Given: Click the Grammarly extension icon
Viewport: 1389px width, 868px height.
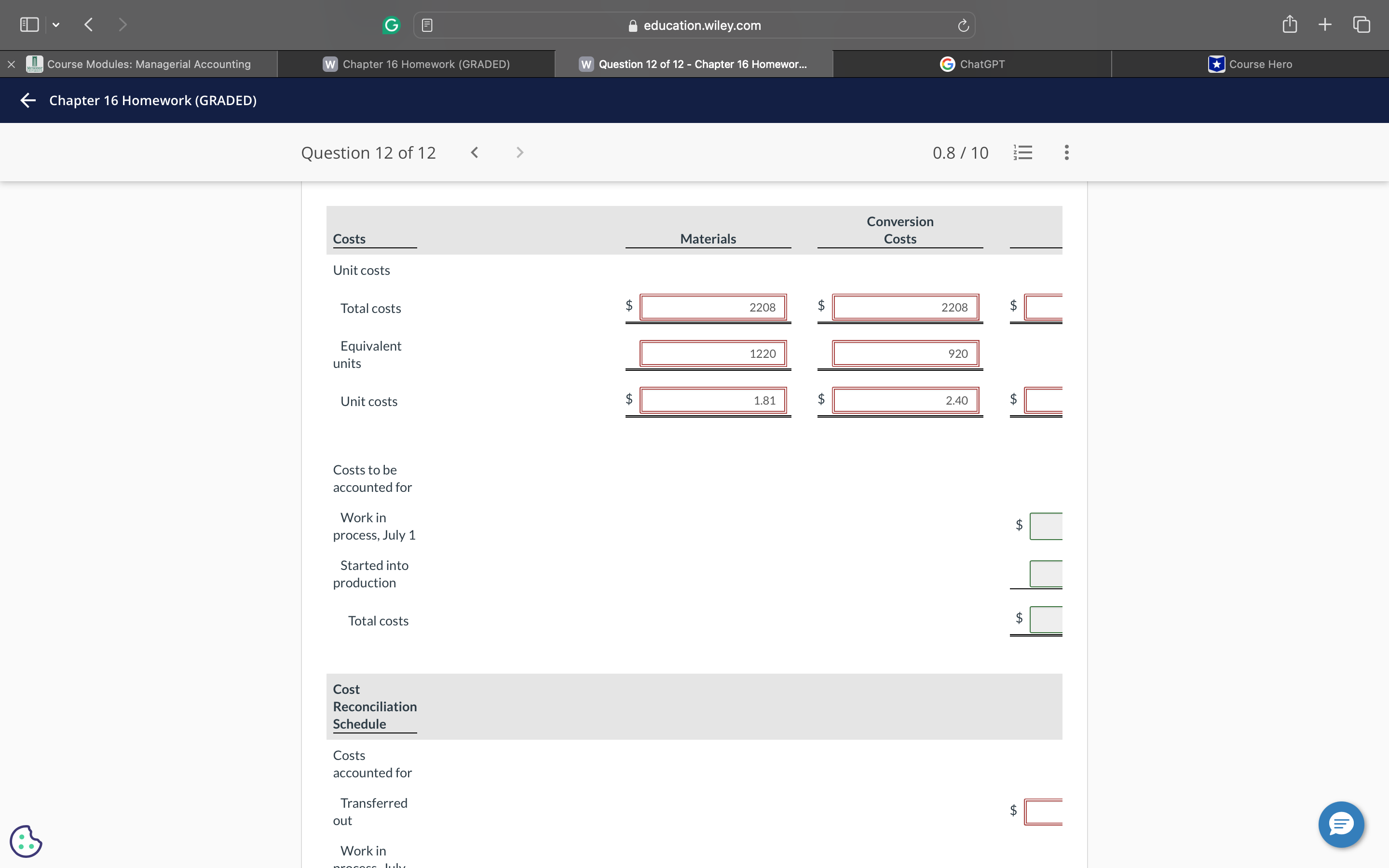Looking at the screenshot, I should (x=391, y=25).
